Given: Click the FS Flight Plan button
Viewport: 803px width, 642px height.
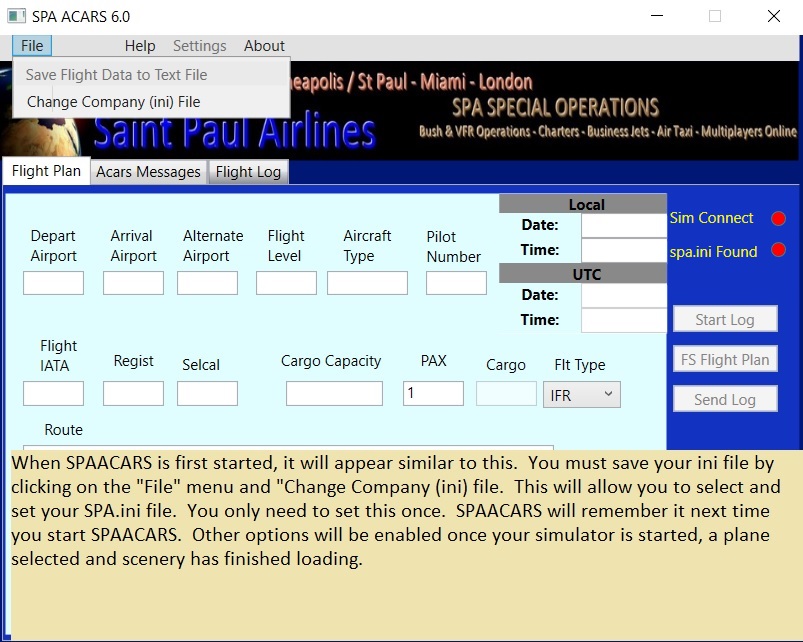Looking at the screenshot, I should [725, 359].
